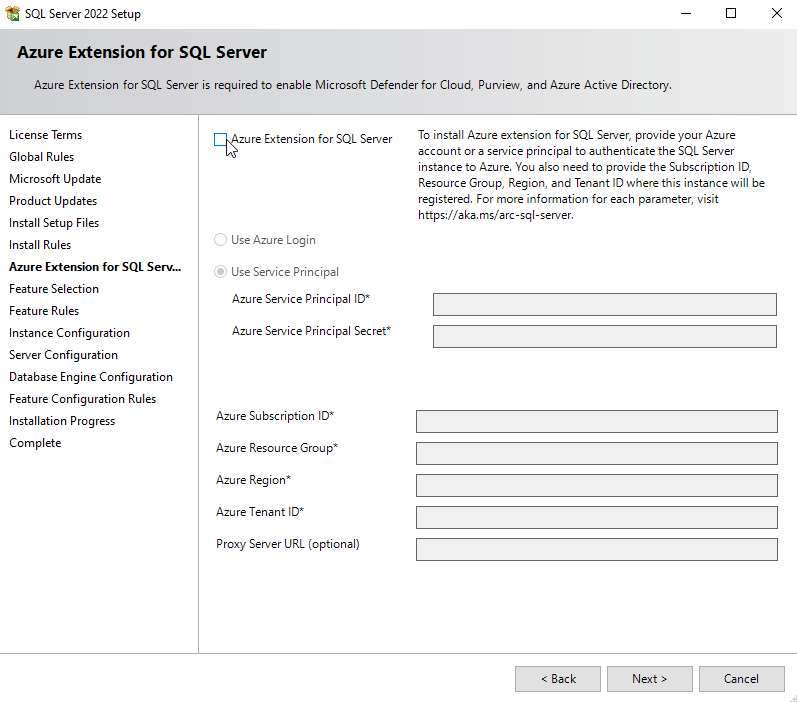Click the Azure Tenant ID* label
This screenshot has width=797, height=702.
(x=260, y=512)
